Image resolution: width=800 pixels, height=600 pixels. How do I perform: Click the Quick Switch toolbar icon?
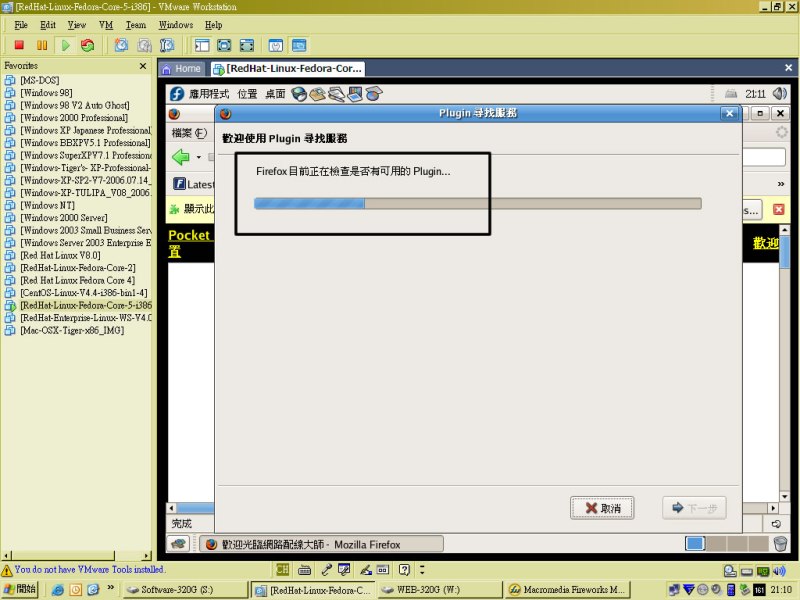(247, 45)
